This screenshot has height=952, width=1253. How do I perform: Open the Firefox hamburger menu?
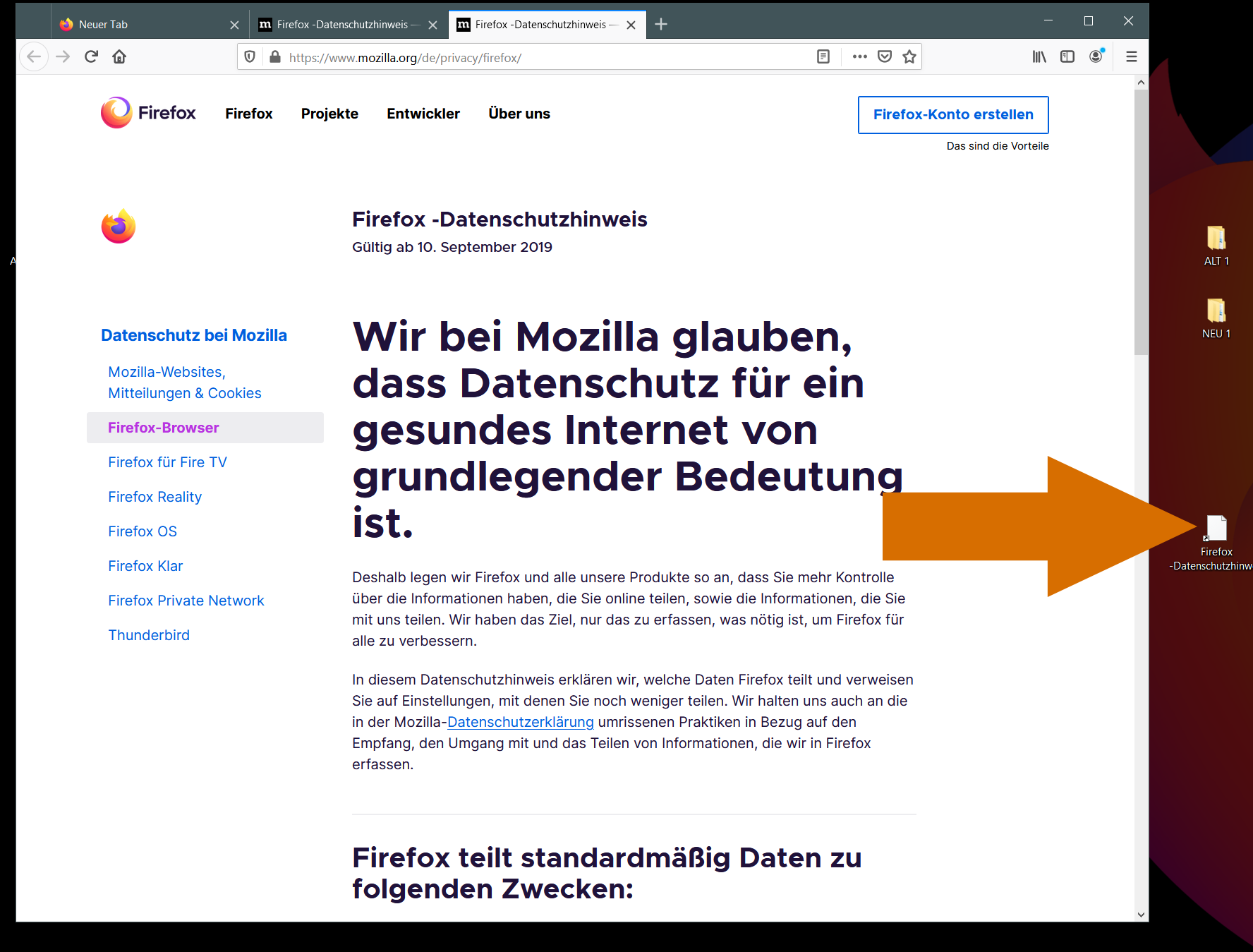pos(1132,56)
